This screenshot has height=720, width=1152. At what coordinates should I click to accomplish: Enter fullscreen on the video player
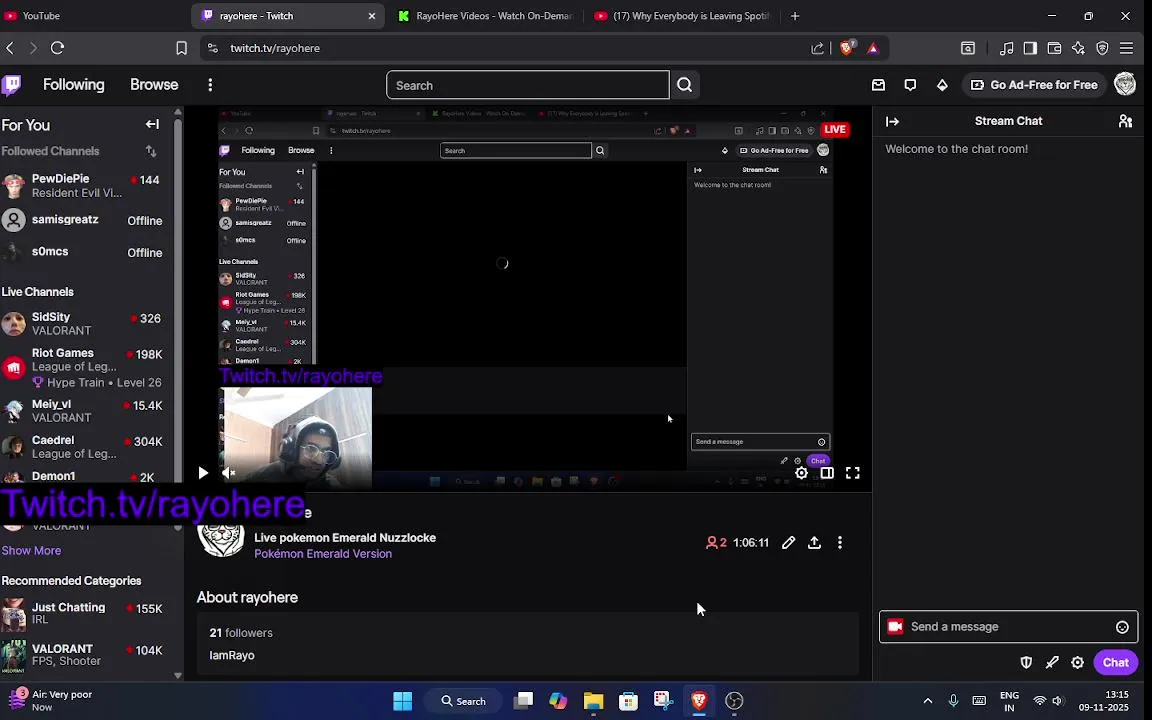[852, 473]
